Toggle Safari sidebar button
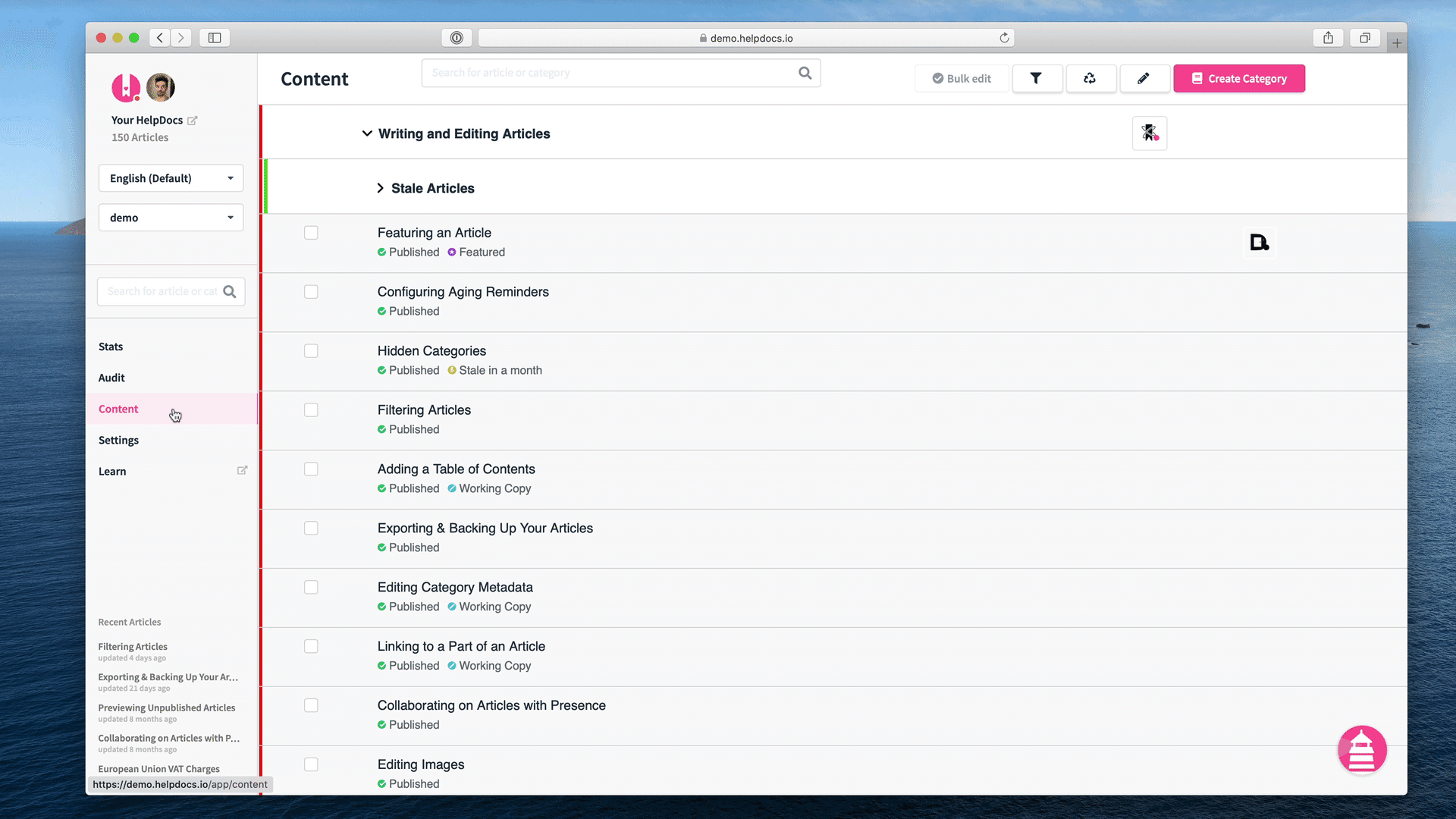 (x=215, y=38)
